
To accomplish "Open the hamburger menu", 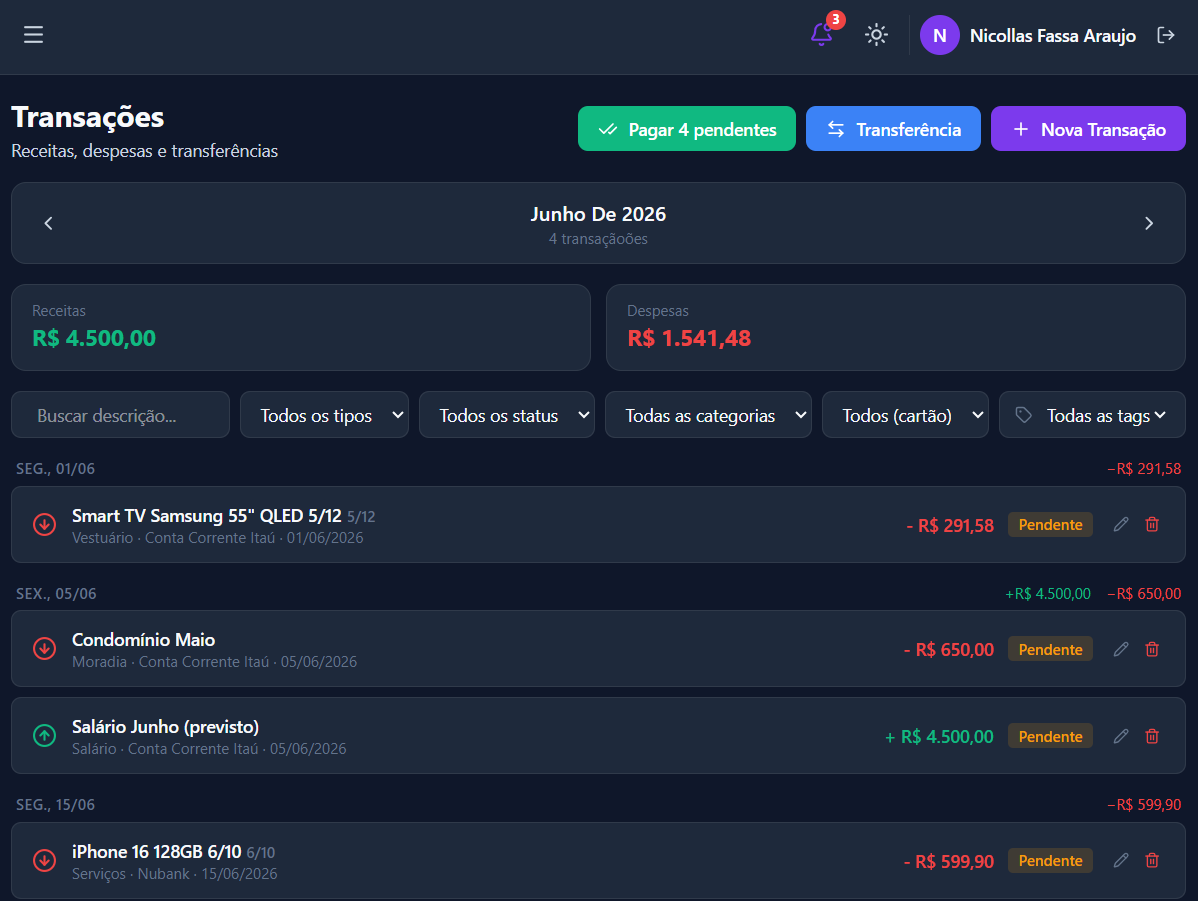I will point(33,34).
